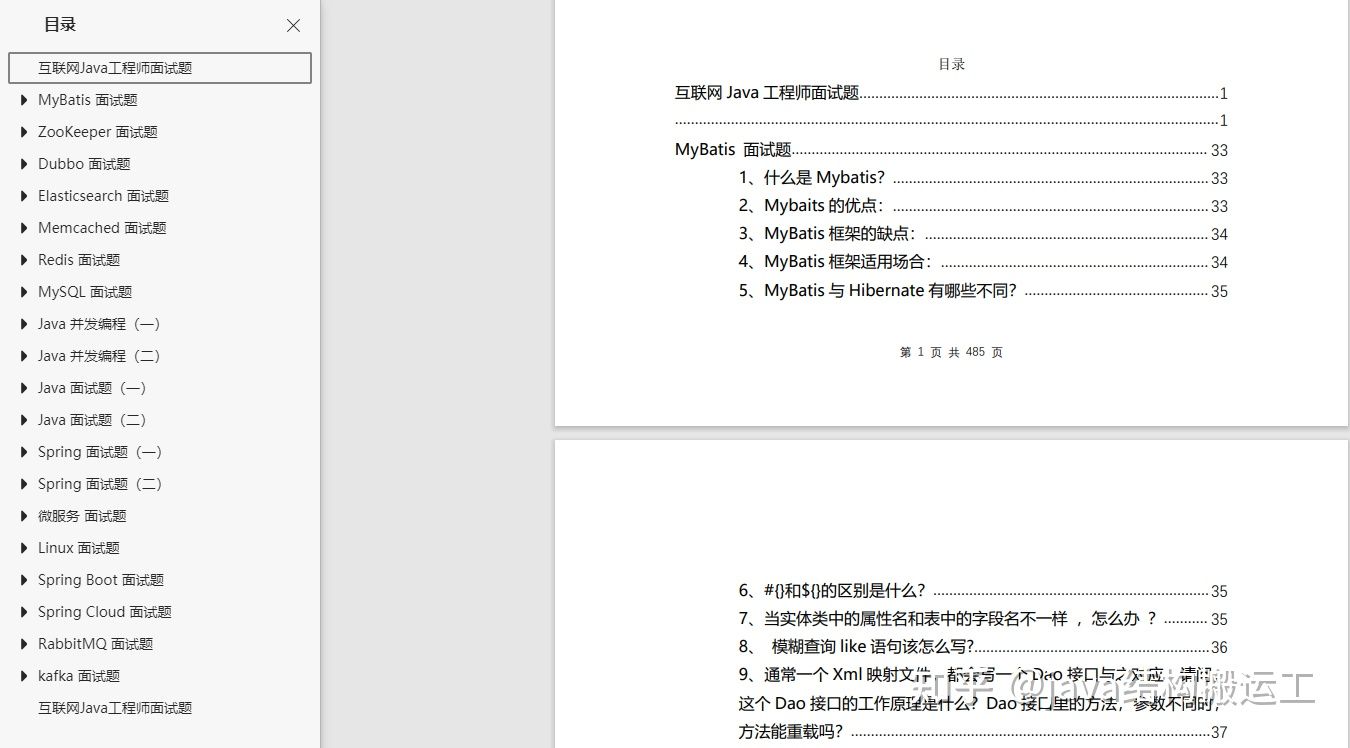Expand the Java 面试题（二）arrow
This screenshot has width=1350, height=748.
tap(24, 420)
